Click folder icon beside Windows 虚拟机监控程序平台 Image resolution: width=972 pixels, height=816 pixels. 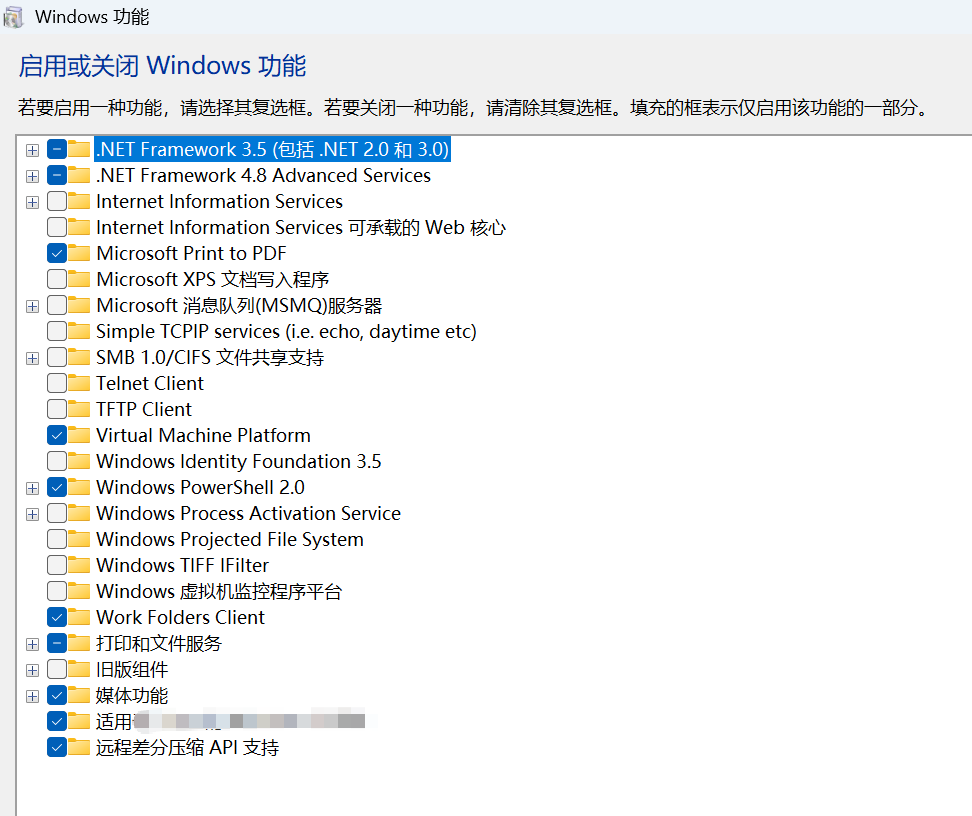[x=79, y=592]
